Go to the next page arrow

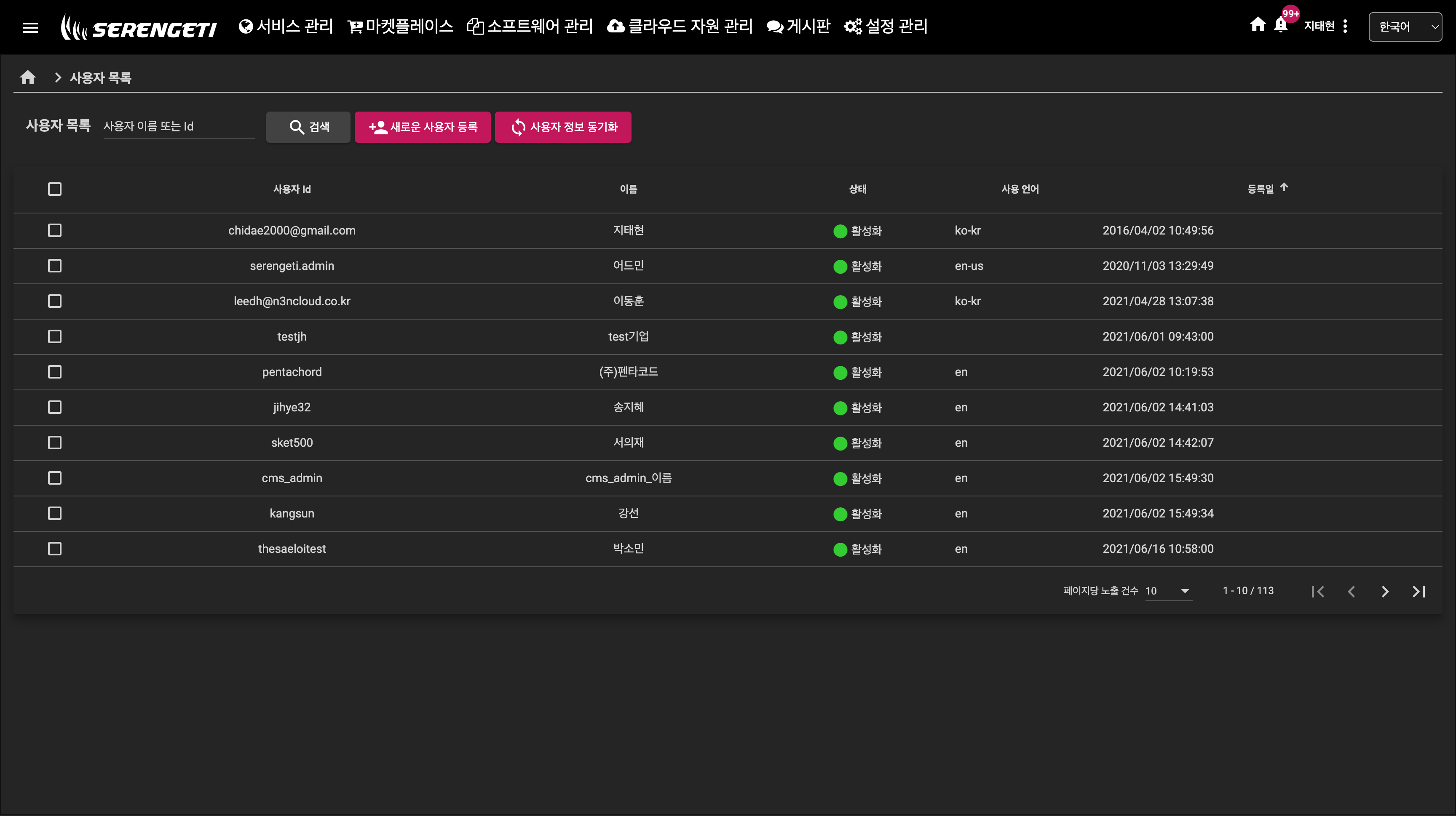[x=1385, y=591]
